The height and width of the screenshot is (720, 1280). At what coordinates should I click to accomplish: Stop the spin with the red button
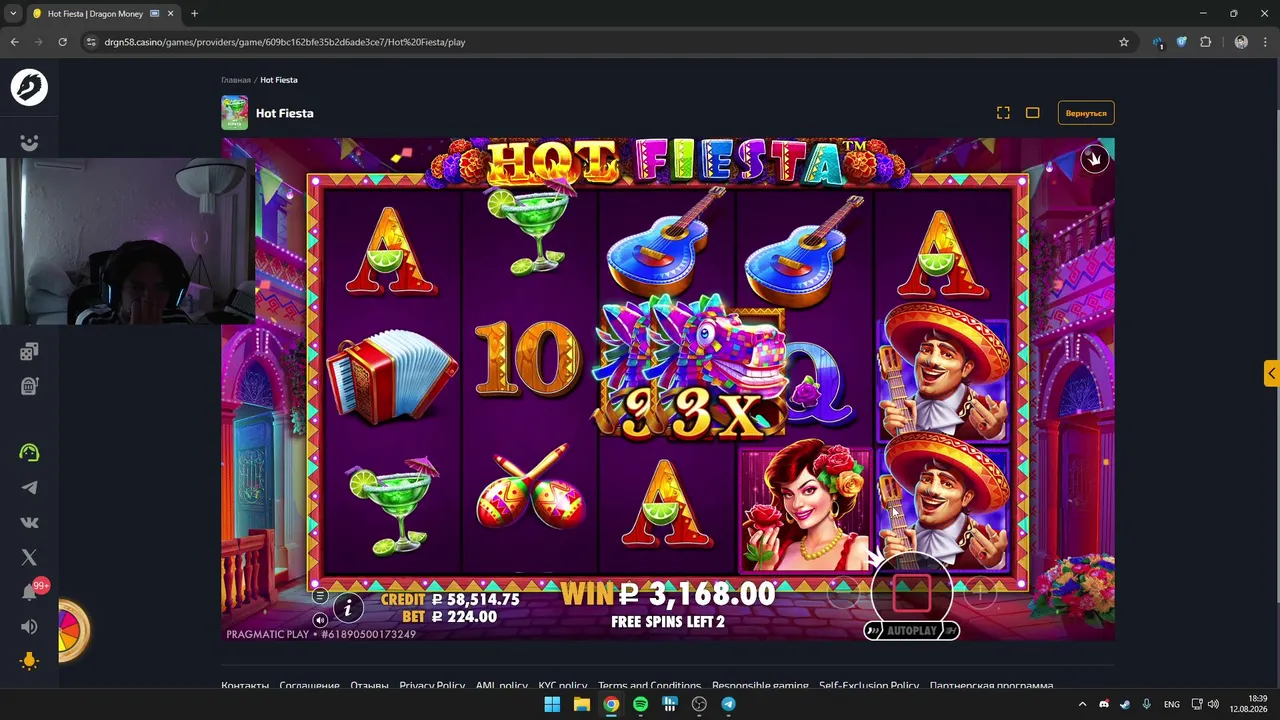(x=911, y=594)
